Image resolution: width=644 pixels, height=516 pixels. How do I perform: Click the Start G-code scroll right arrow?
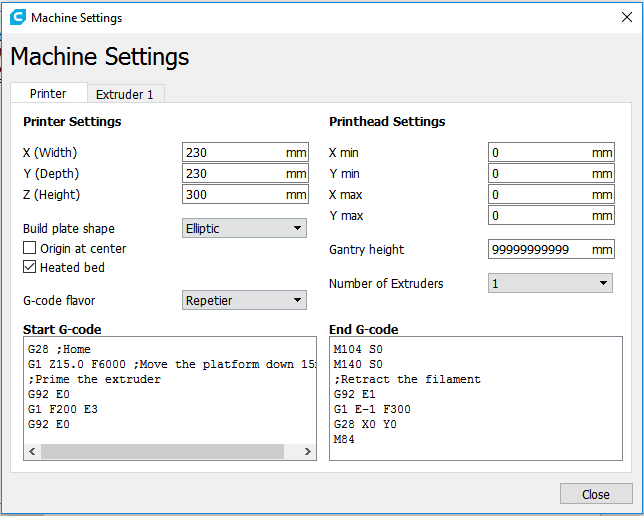308,452
